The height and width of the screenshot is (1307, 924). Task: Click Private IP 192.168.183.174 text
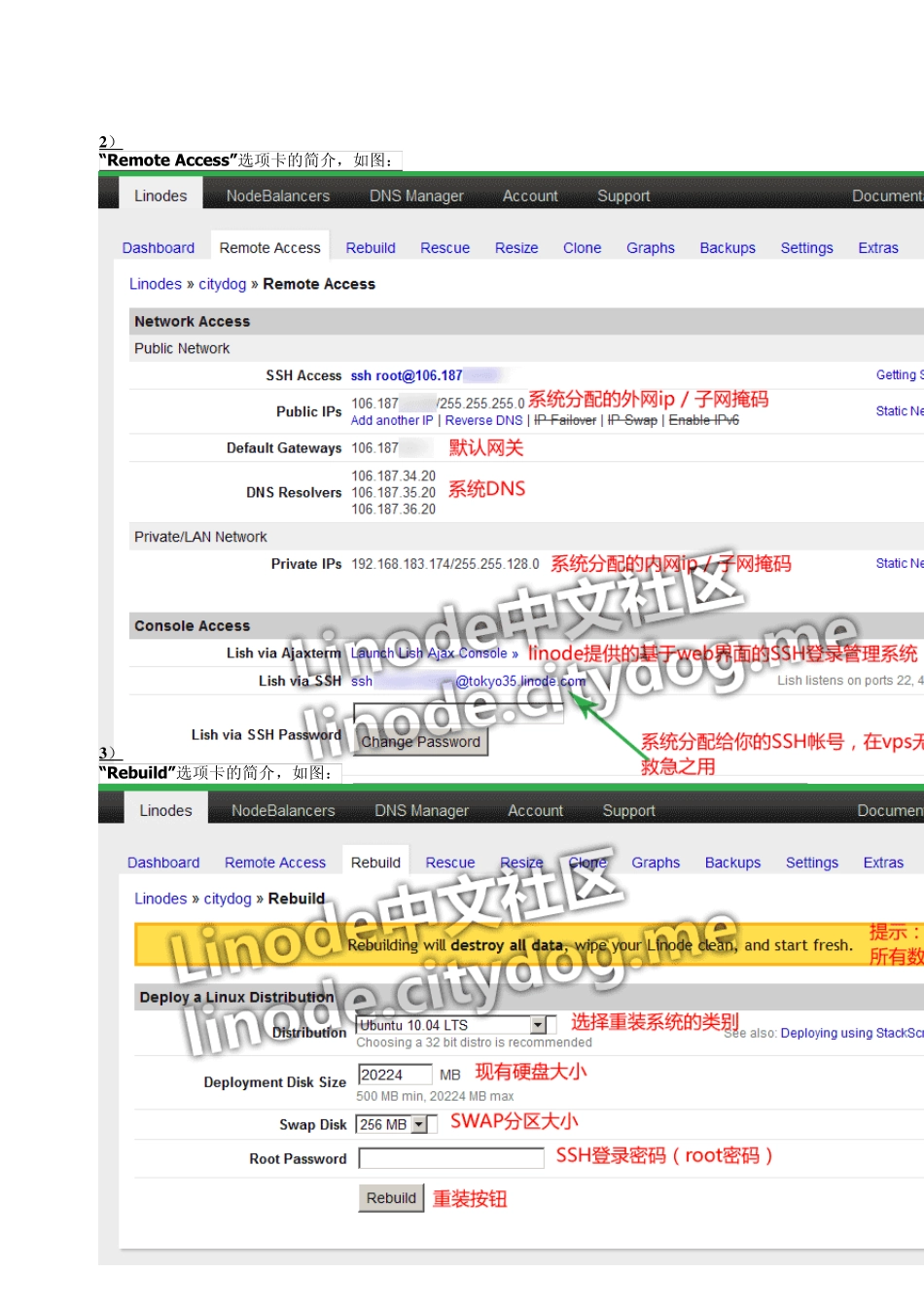point(444,564)
